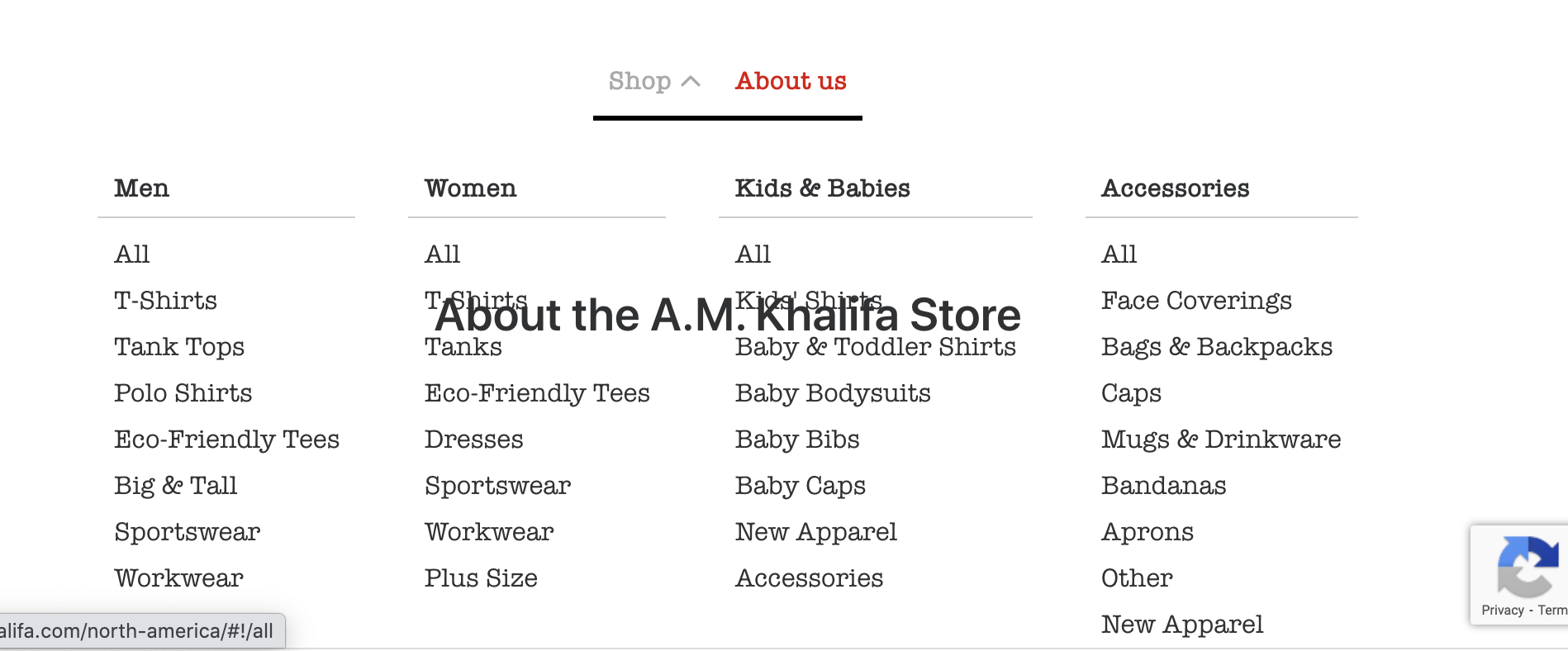Browse Baby Bodysuits category
This screenshot has width=1568, height=651.
[x=833, y=393]
